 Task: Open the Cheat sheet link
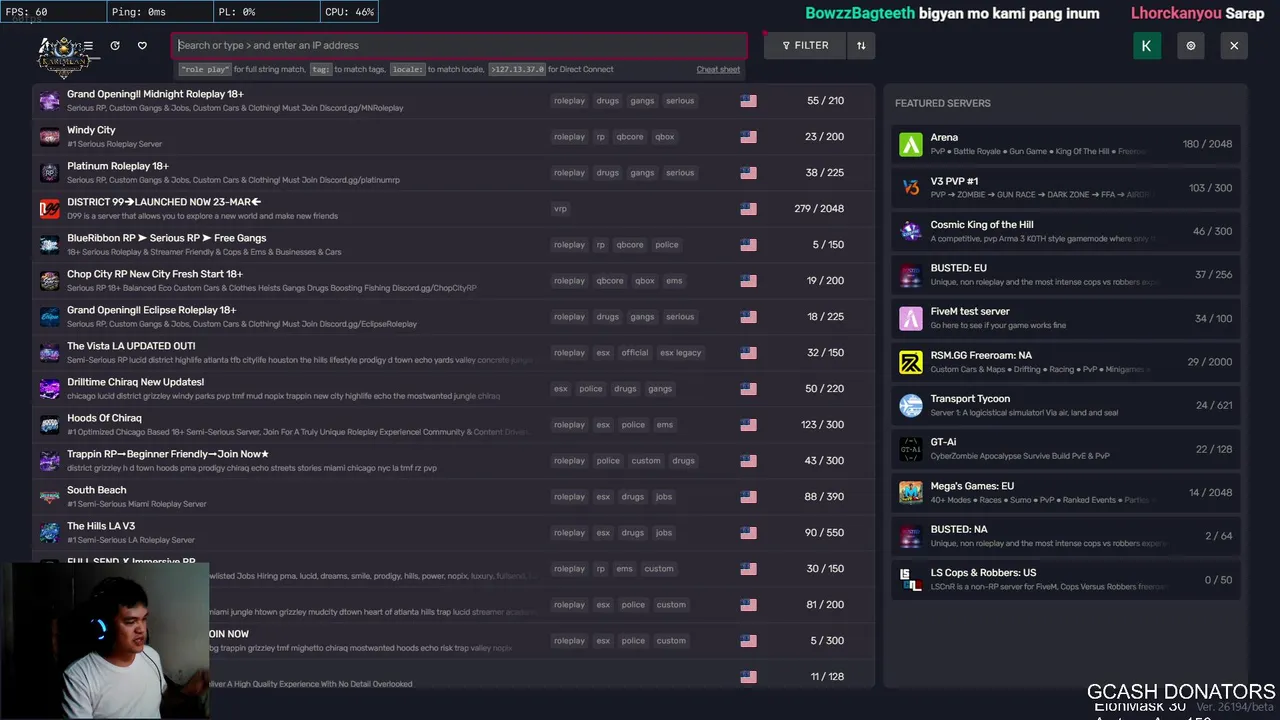718,70
